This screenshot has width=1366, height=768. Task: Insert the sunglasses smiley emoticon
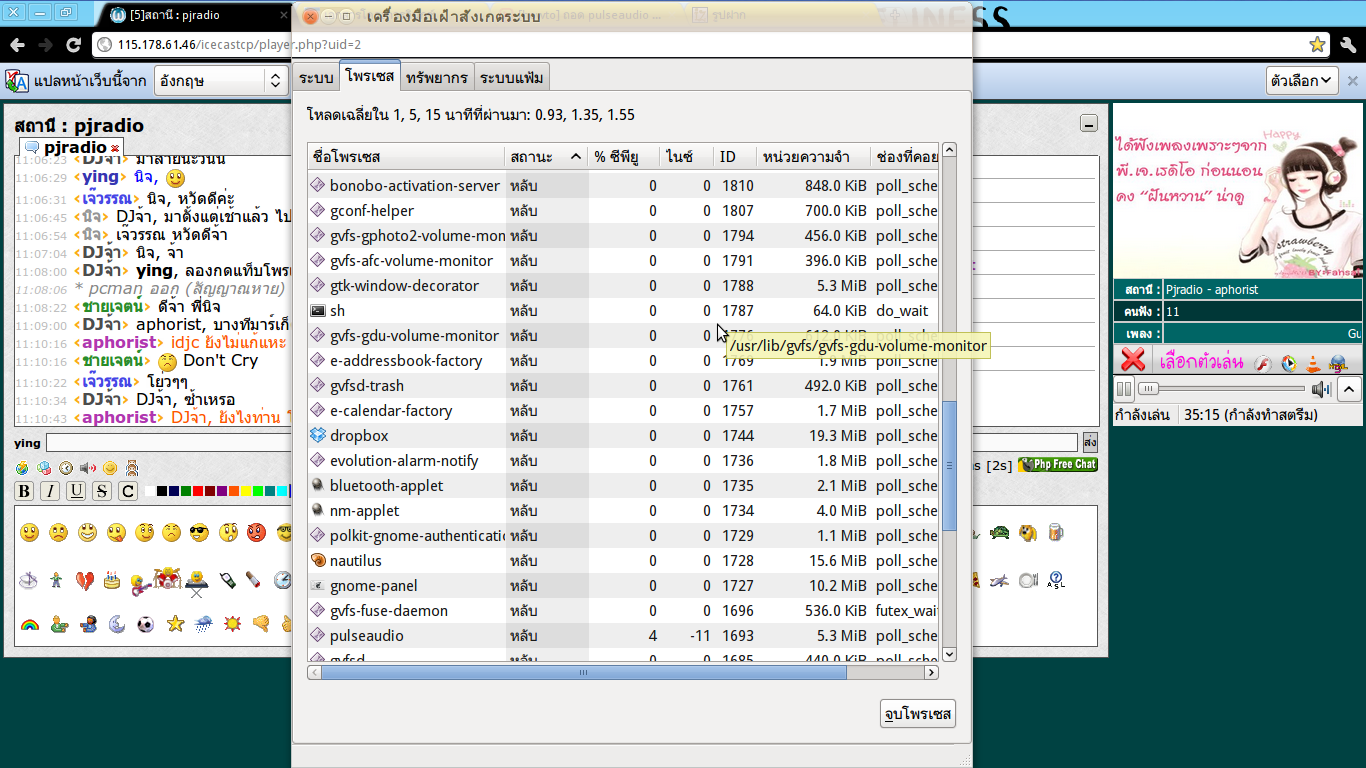pyautogui.click(x=199, y=533)
